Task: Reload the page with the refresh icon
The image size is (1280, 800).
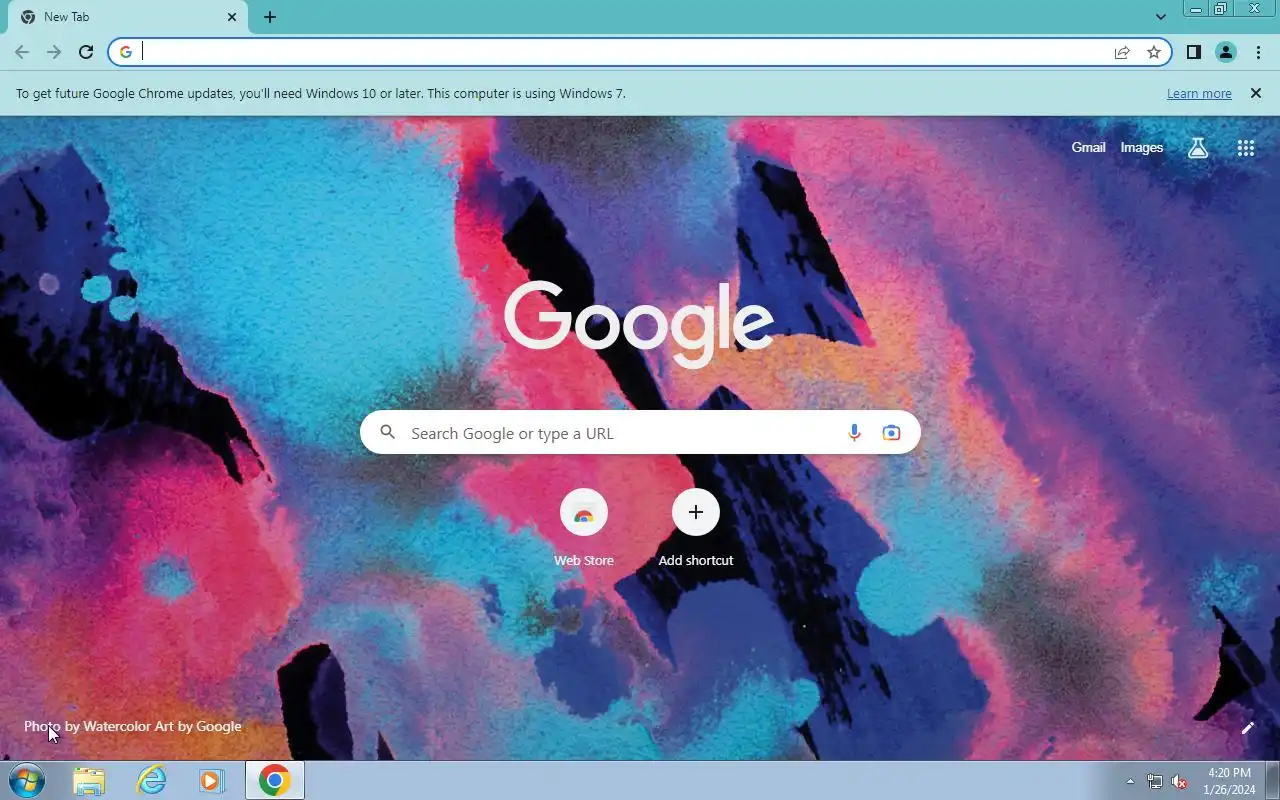Action: [86, 52]
